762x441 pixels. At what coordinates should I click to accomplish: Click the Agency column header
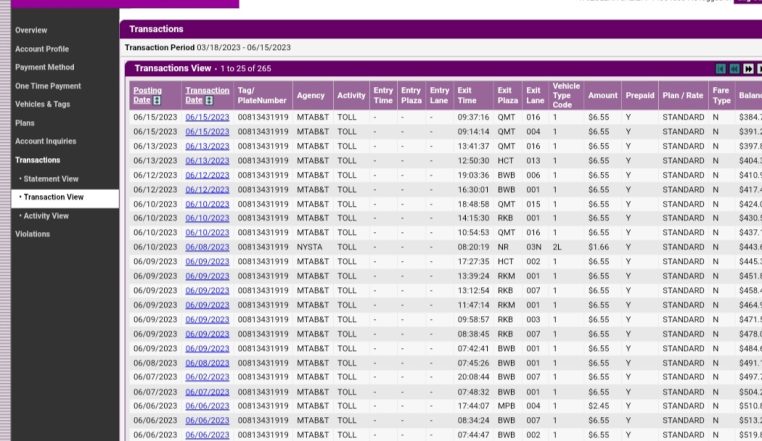(311, 95)
